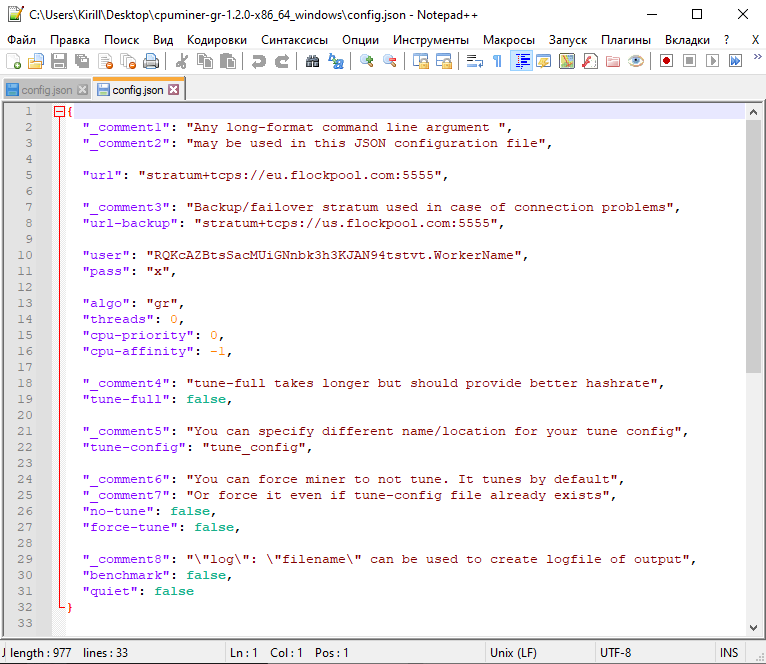The width and height of the screenshot is (766, 664).
Task: Click the editor scrollbar down arrow
Action: tap(753, 628)
